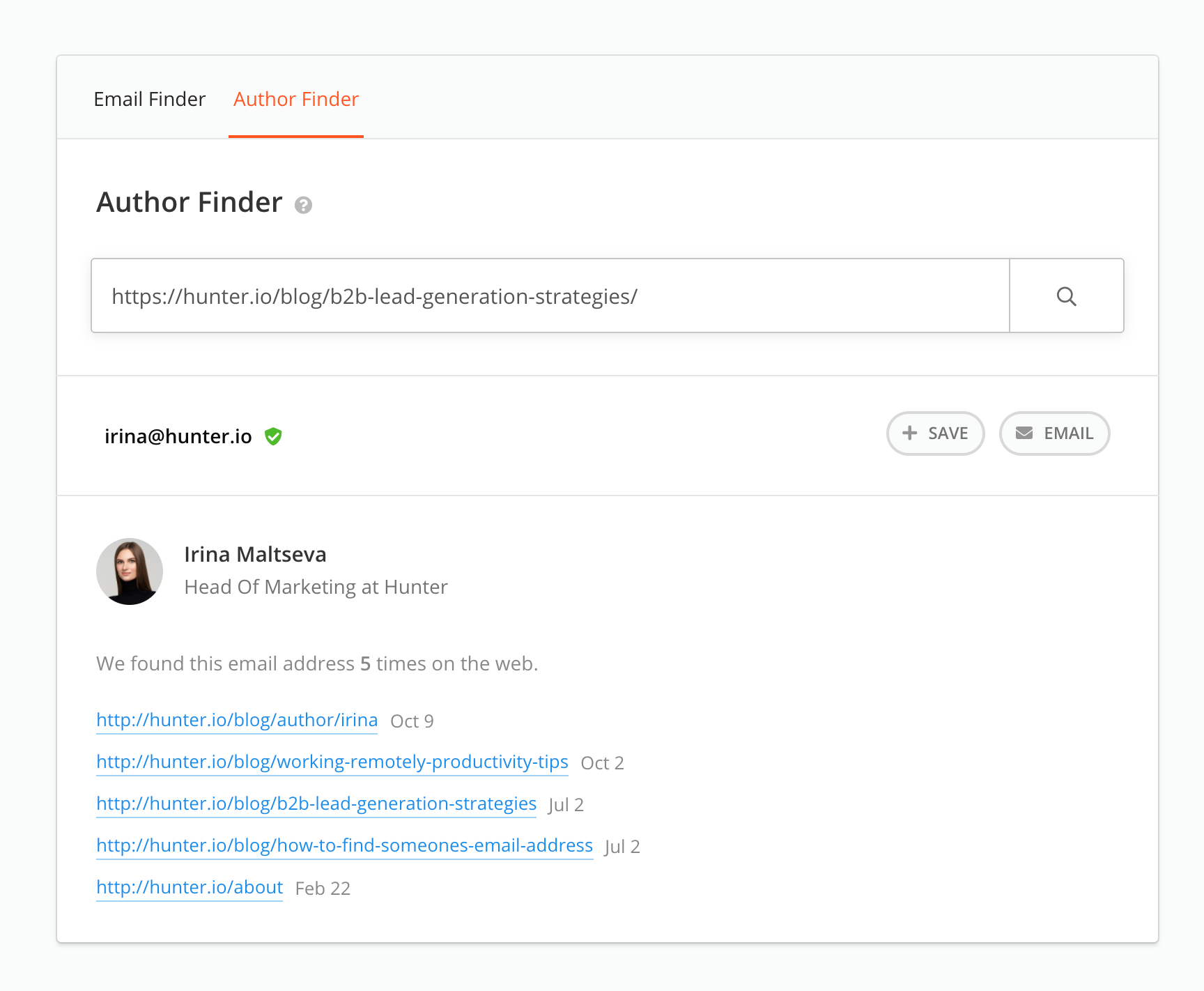Image resolution: width=1204 pixels, height=991 pixels.
Task: Click the Oct 2 date
Action: click(602, 763)
